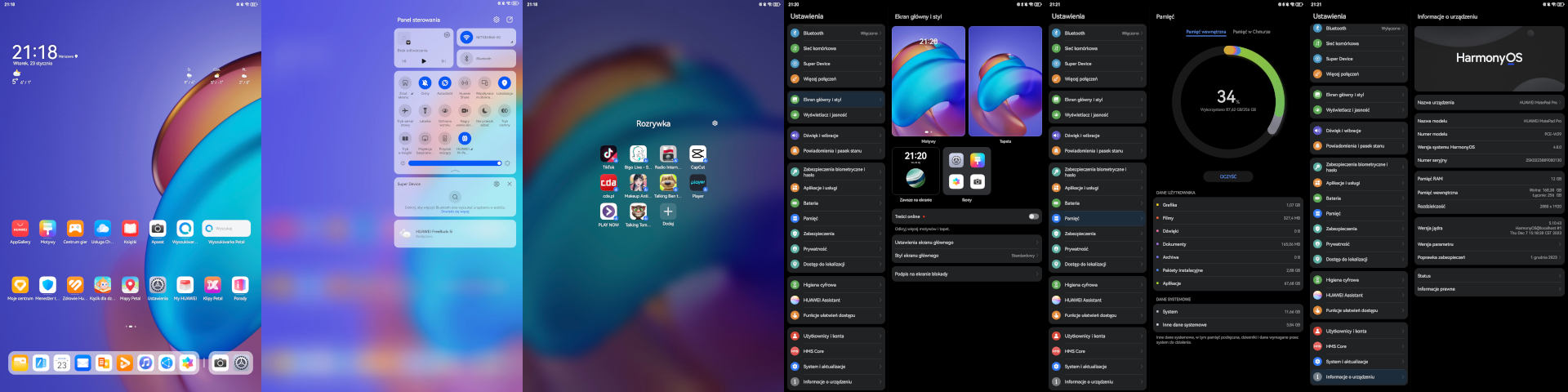Image resolution: width=1568 pixels, height=392 pixels.
Task: Collapse control panel shortcuts with bottom handle
Action: pyautogui.click(x=455, y=171)
